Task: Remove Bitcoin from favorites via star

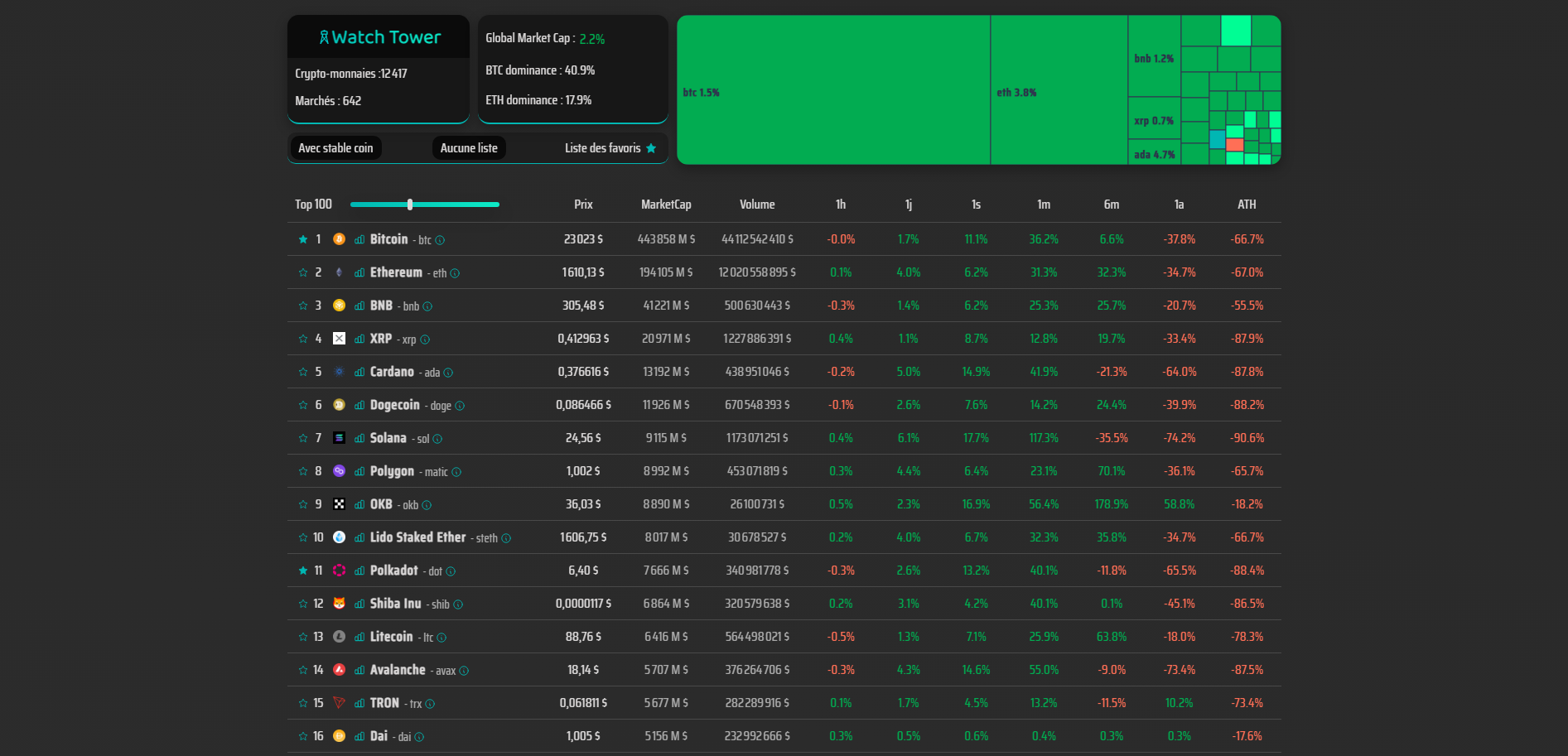Action: (303, 239)
